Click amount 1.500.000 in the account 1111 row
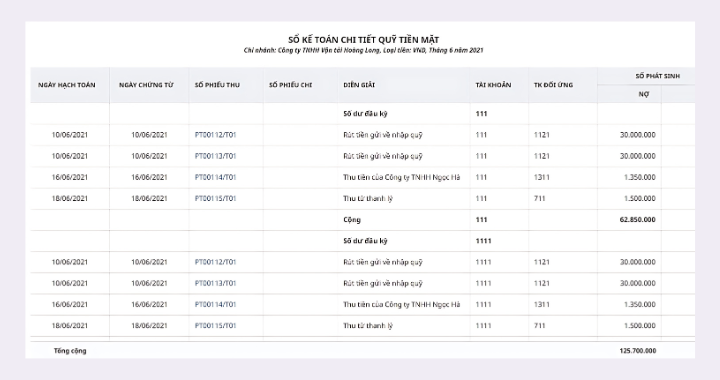This screenshot has width=720, height=380. 640,325
